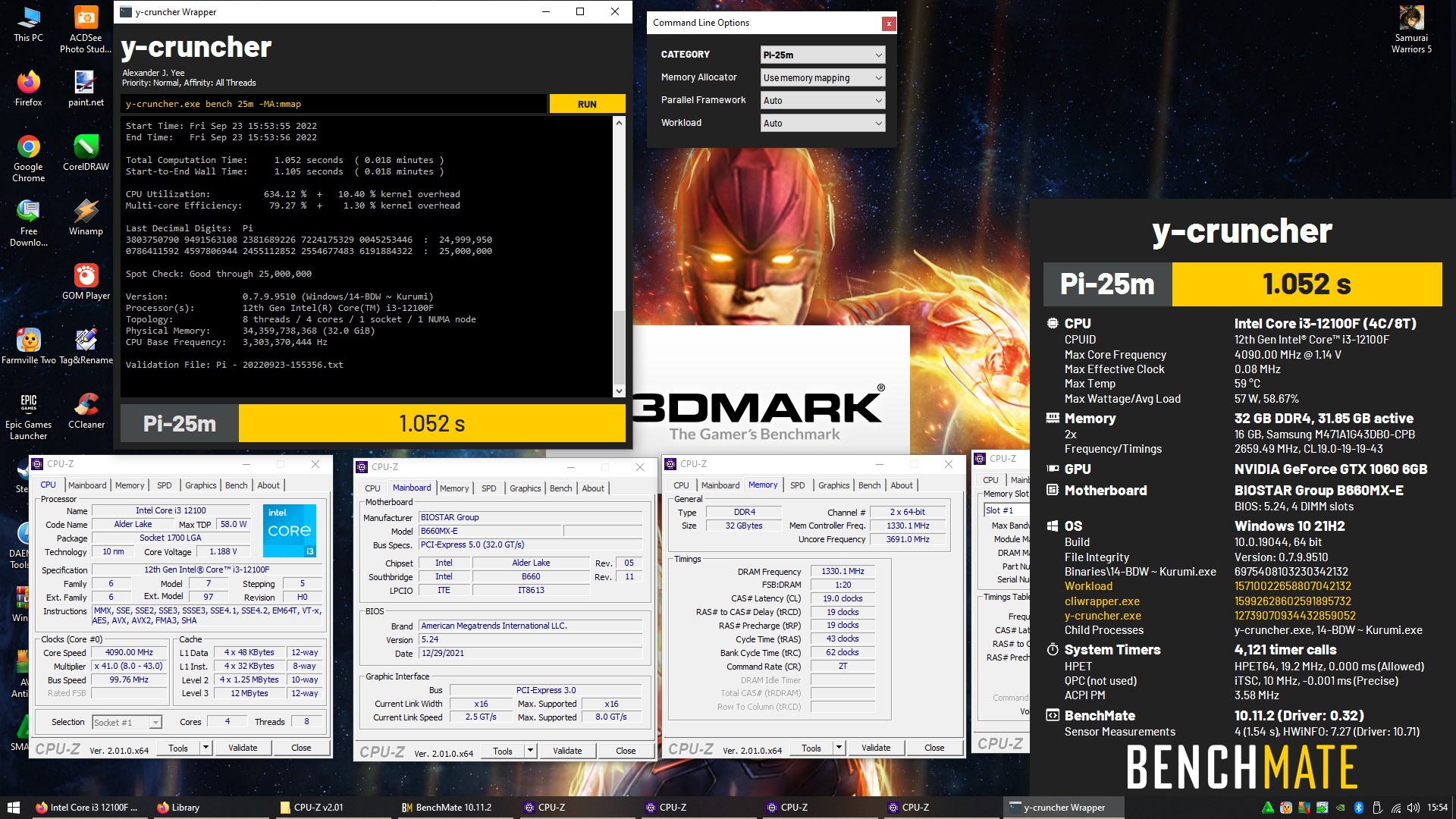The width and height of the screenshot is (1456, 819).
Task: Open CCleaner desktop shortcut
Action: tap(86, 410)
